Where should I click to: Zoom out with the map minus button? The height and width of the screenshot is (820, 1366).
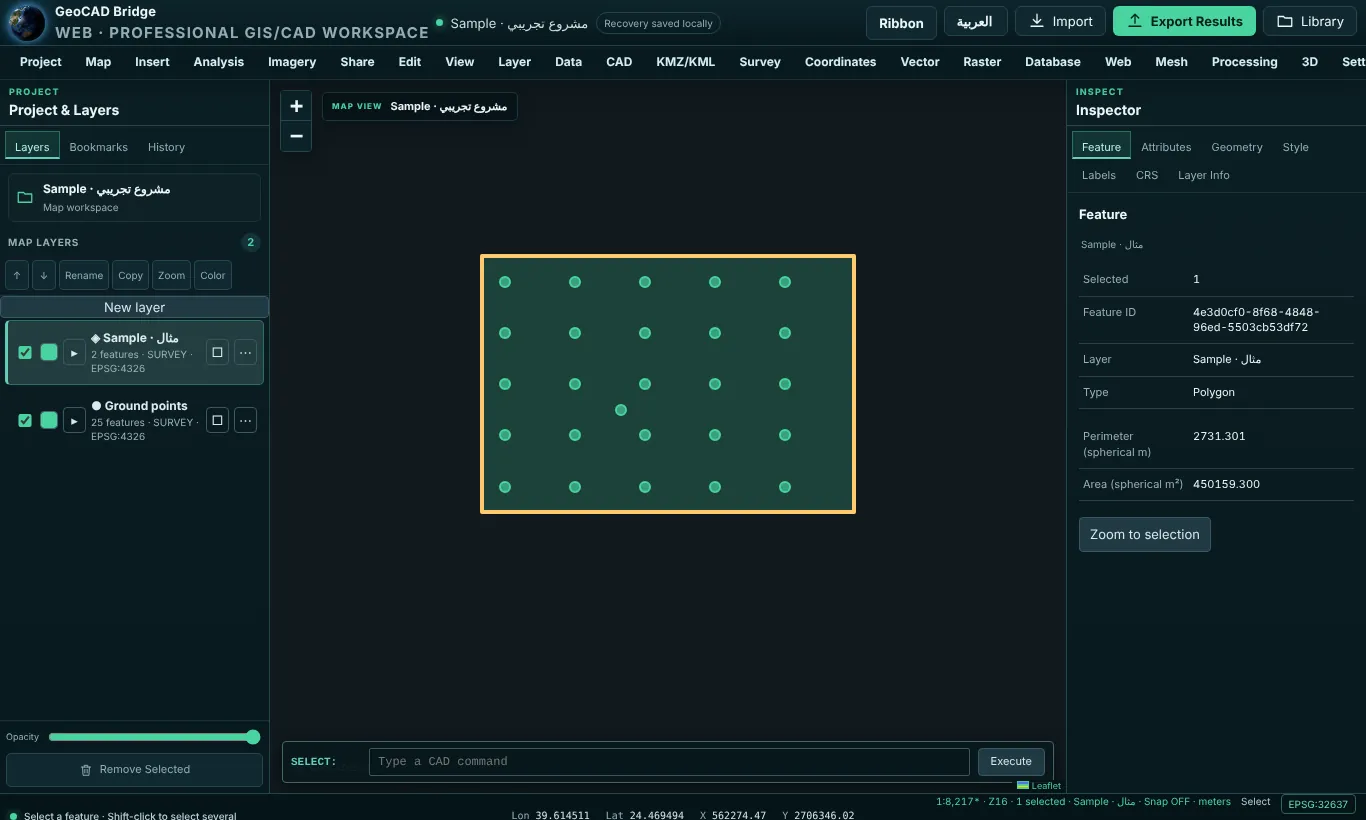tap(296, 136)
